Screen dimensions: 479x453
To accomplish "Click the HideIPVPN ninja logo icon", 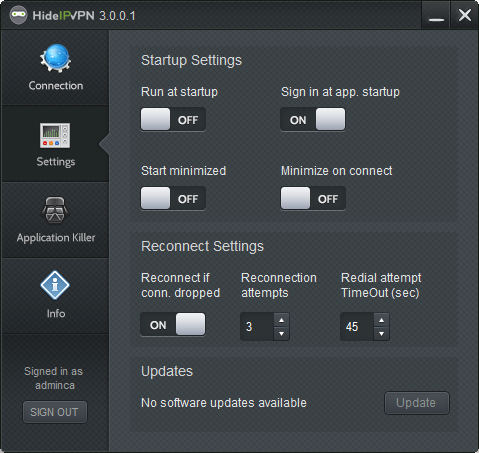I will point(18,15).
